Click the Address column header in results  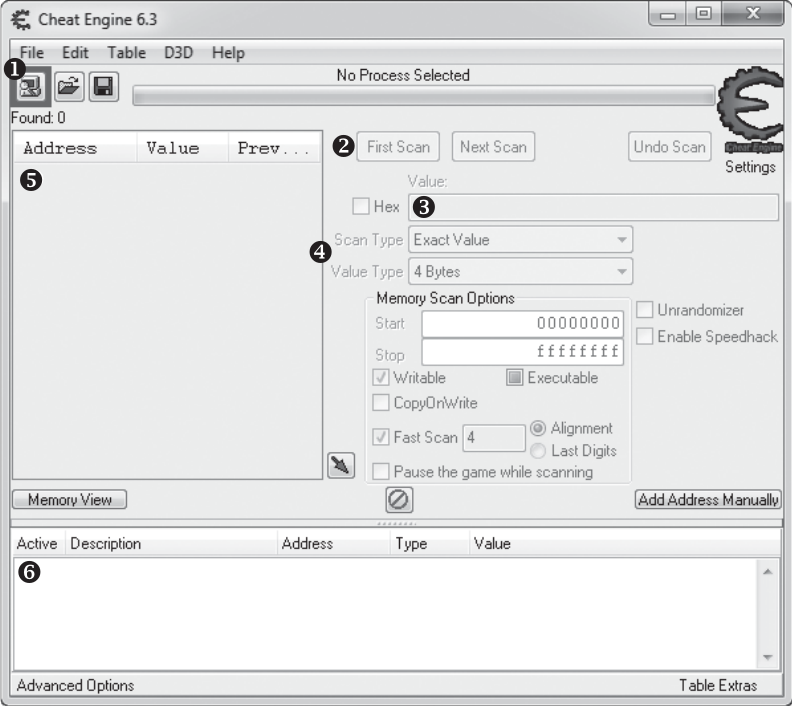[x=75, y=148]
